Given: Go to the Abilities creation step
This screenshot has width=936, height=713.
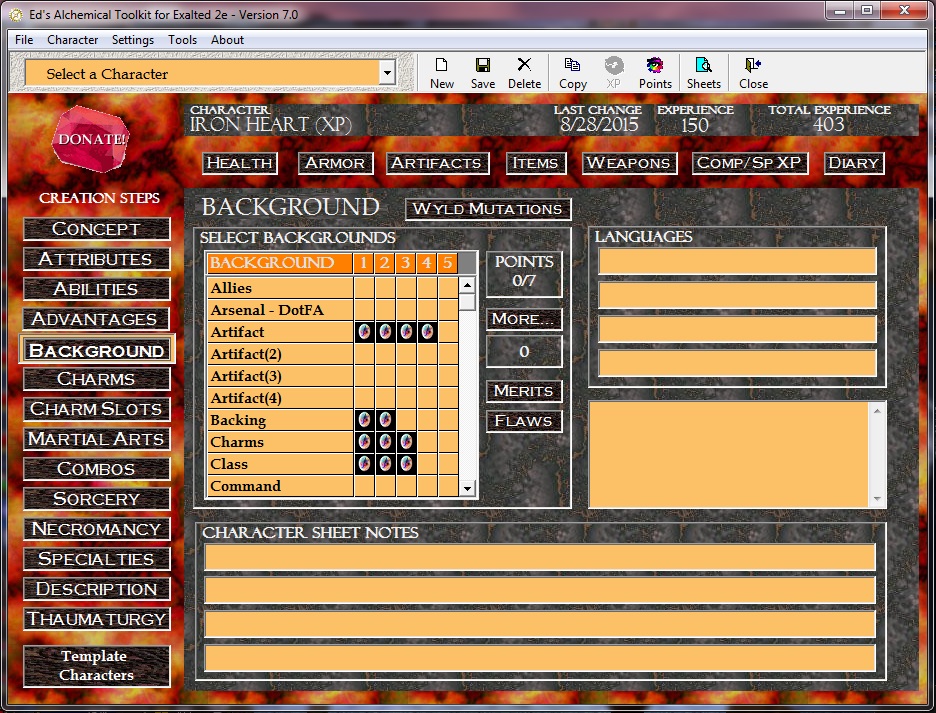Looking at the screenshot, I should click(96, 289).
